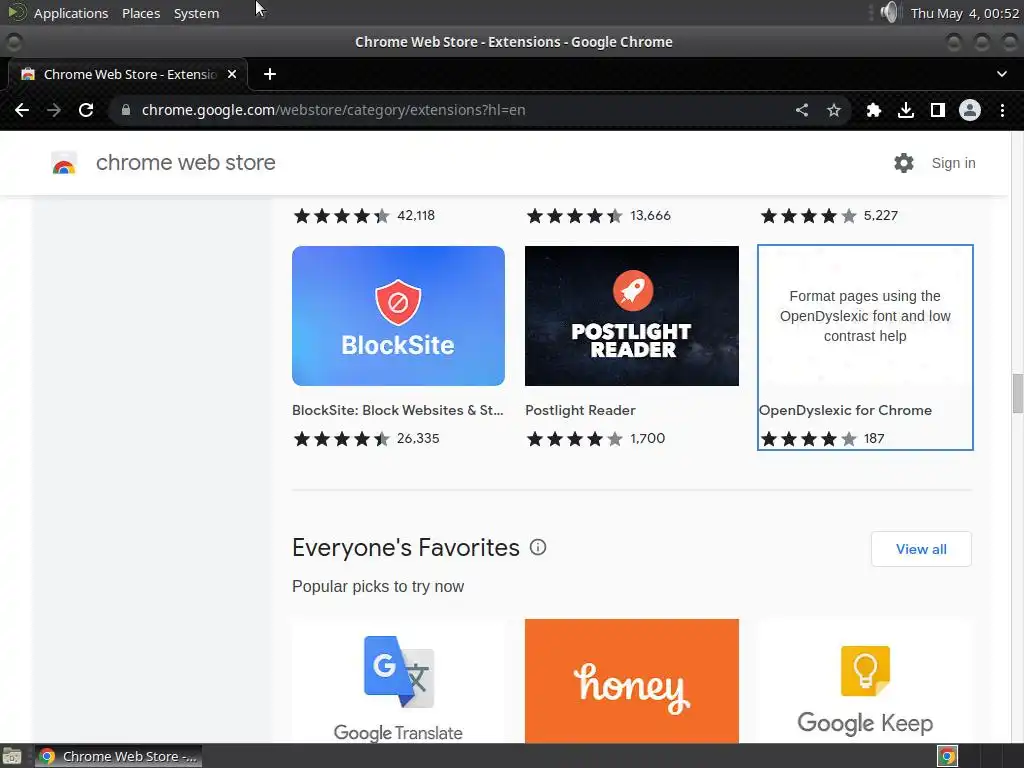Expand the tab search dropdown arrow
This screenshot has width=1024, height=768.
click(1002, 74)
